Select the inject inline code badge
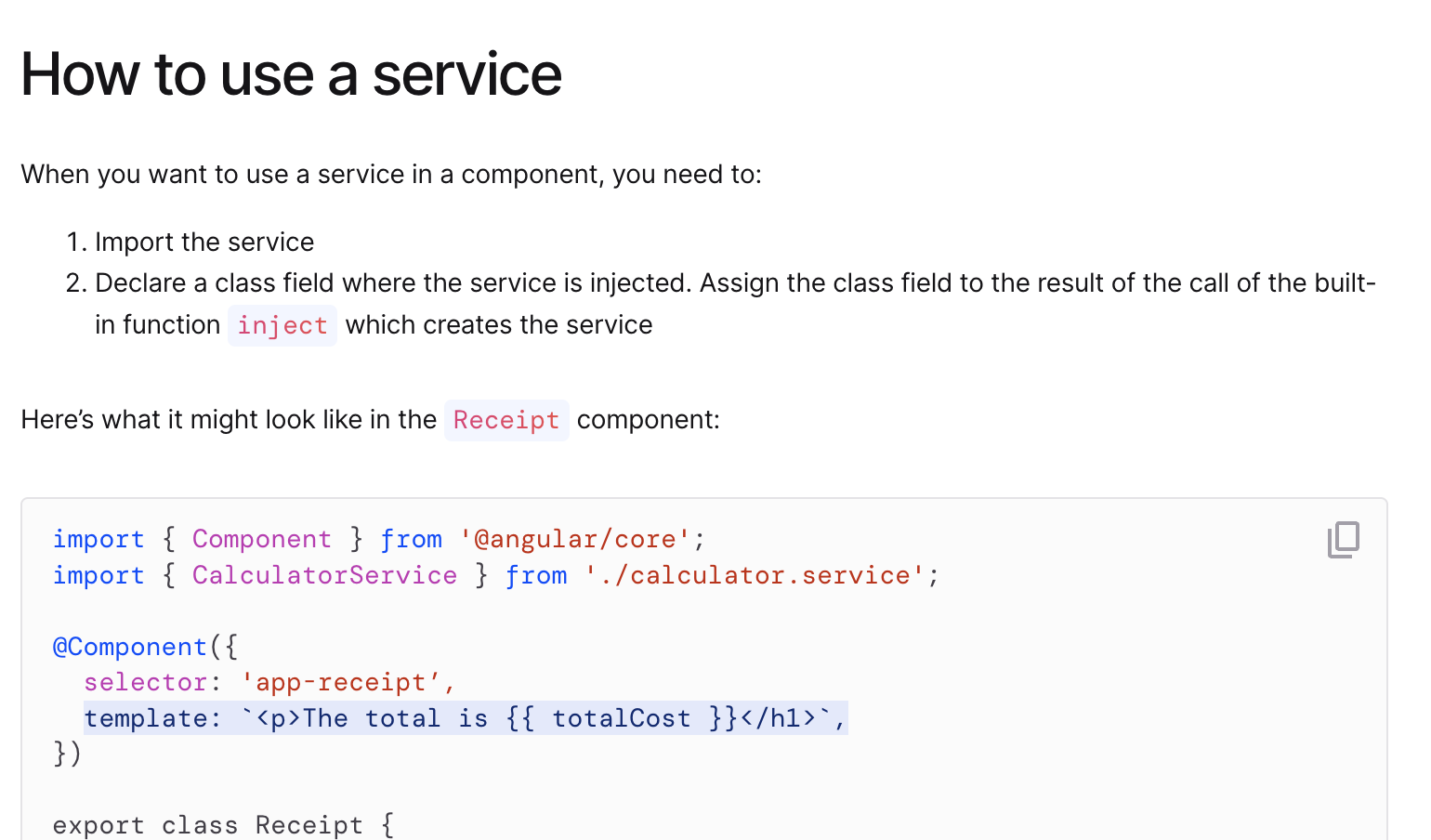This screenshot has width=1431, height=840. (282, 325)
